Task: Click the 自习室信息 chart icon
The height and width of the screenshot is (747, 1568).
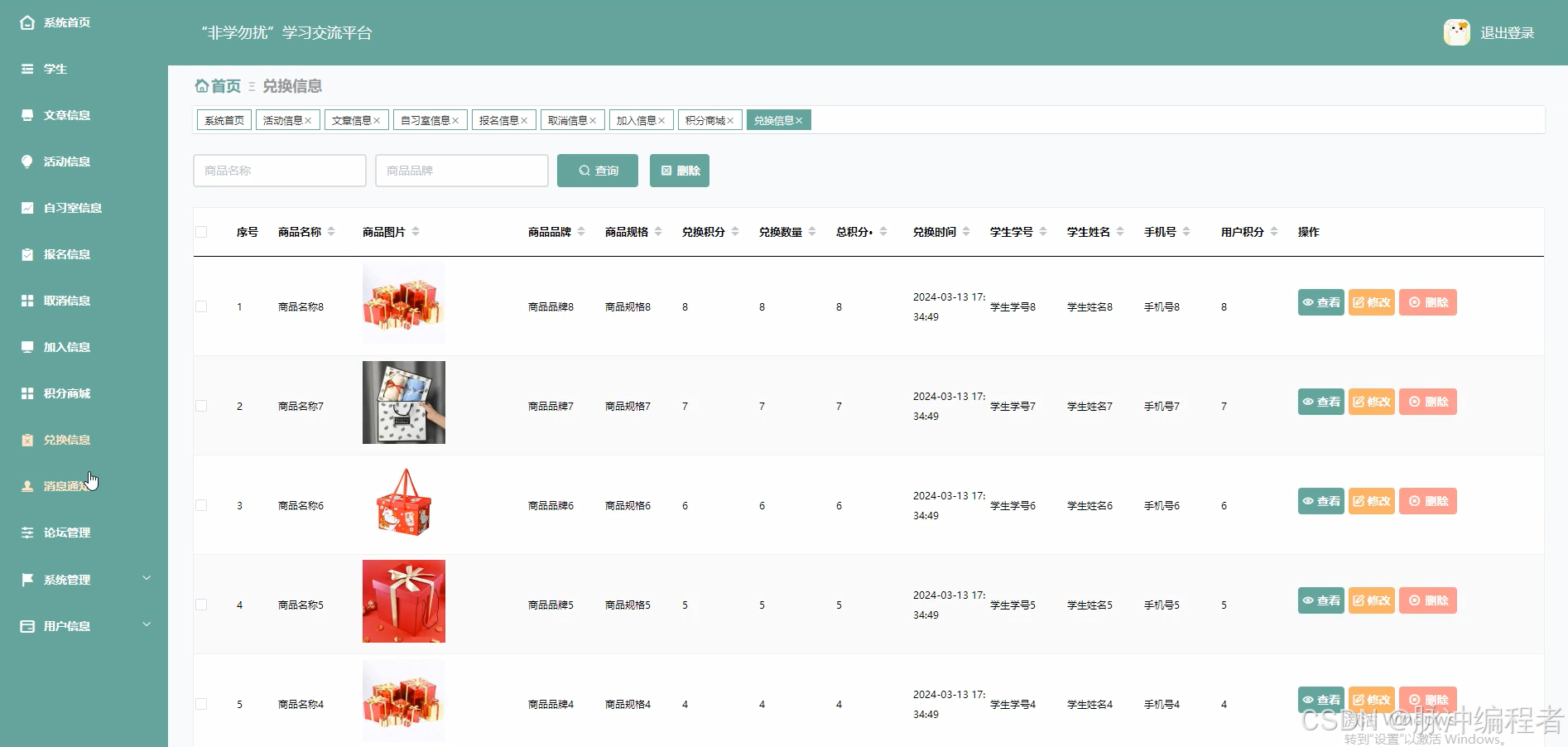Action: [27, 208]
